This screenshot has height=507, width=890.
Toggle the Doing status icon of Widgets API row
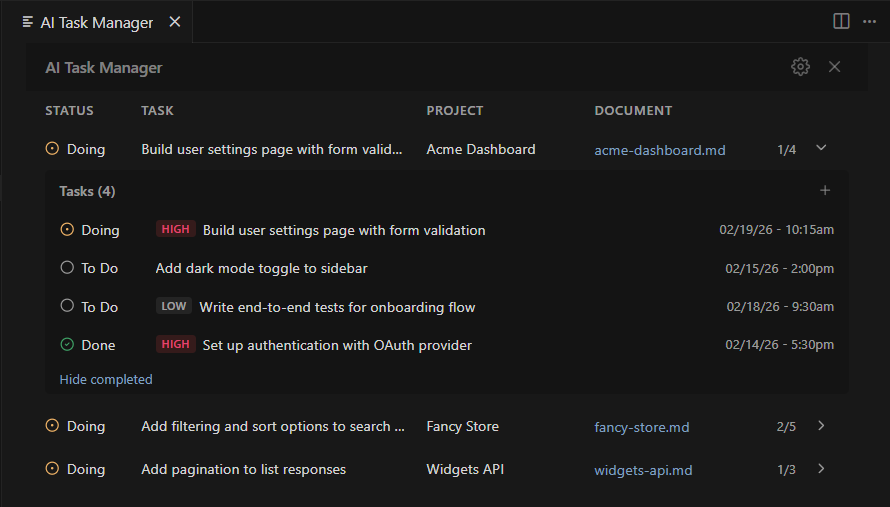pyautogui.click(x=52, y=469)
